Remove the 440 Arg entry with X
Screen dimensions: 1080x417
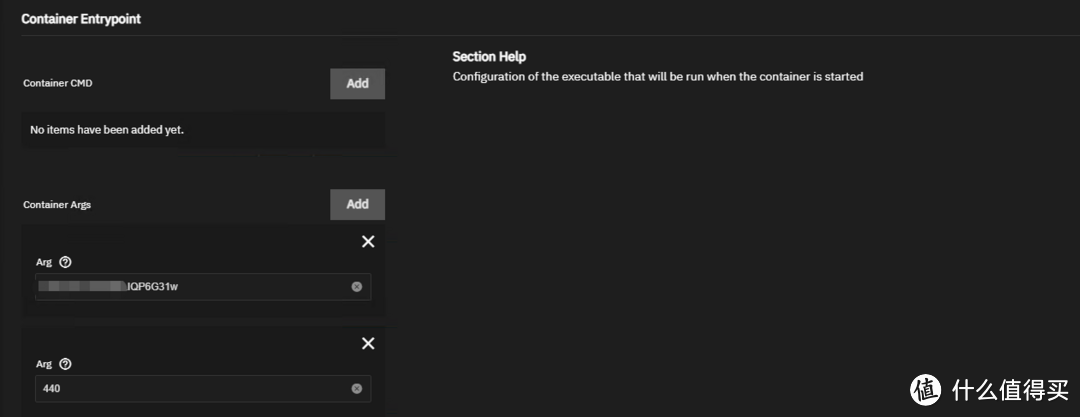(368, 343)
